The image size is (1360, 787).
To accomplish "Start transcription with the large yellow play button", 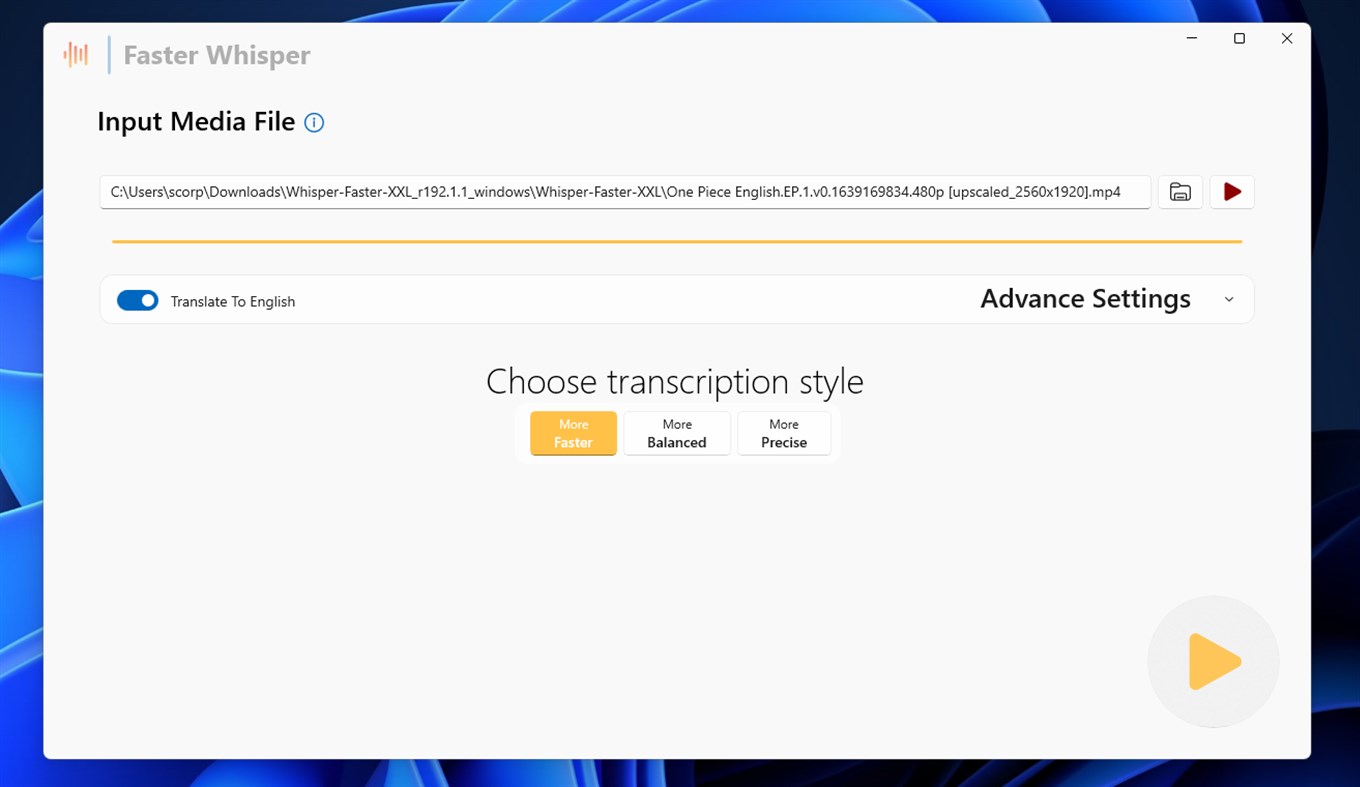I will click(x=1213, y=662).
